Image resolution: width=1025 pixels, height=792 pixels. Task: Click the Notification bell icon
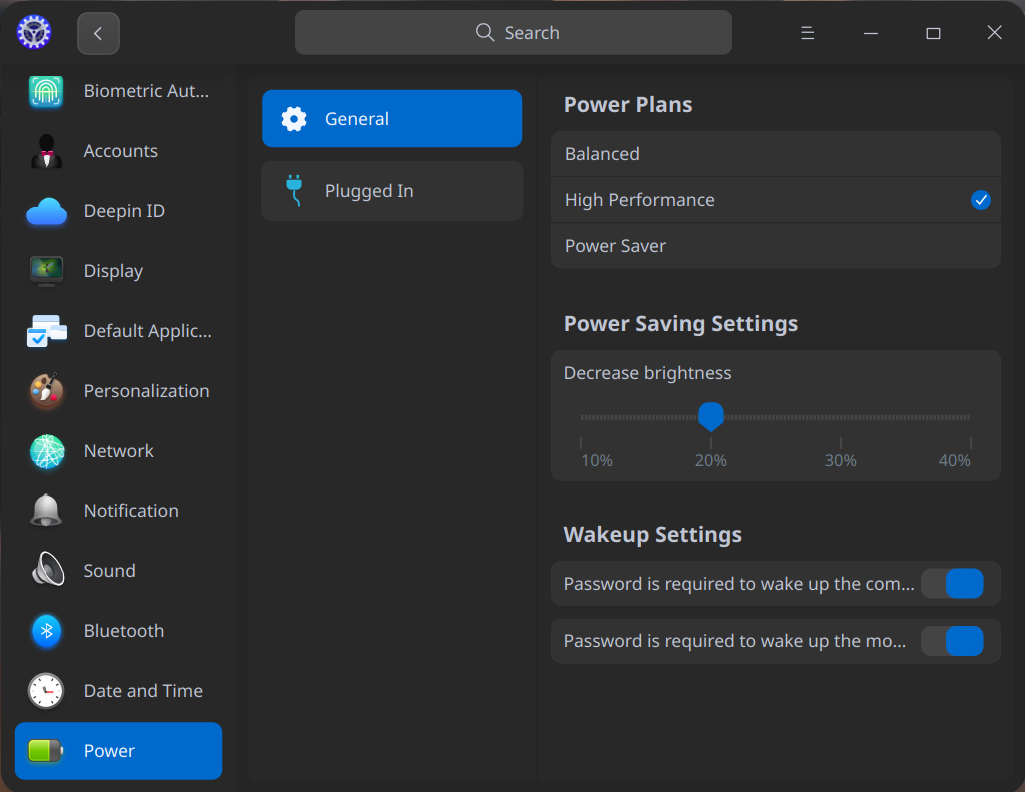(x=46, y=510)
